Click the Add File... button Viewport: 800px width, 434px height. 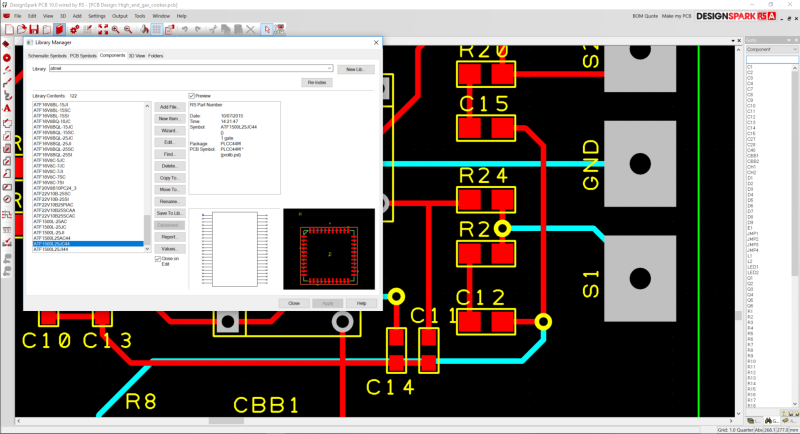pyautogui.click(x=169, y=107)
